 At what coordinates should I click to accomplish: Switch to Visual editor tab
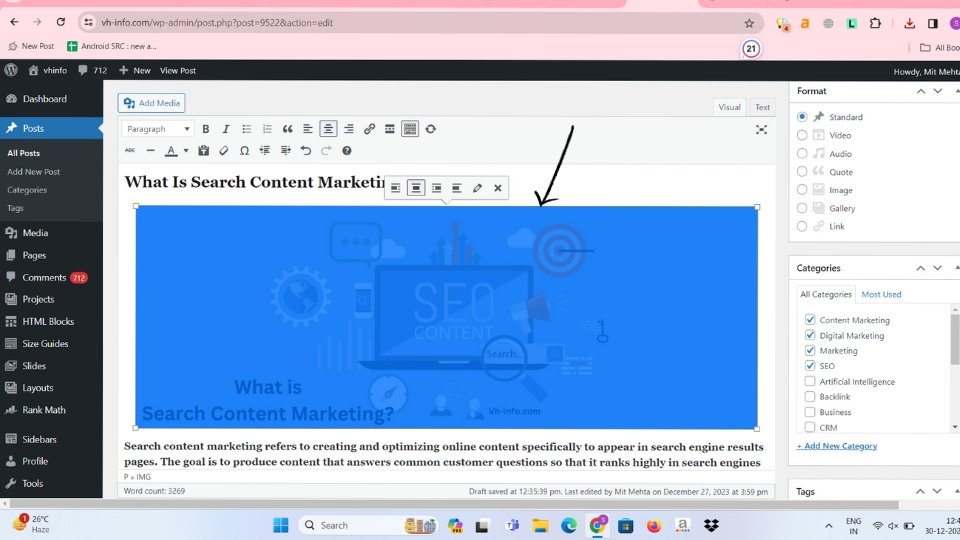(729, 107)
